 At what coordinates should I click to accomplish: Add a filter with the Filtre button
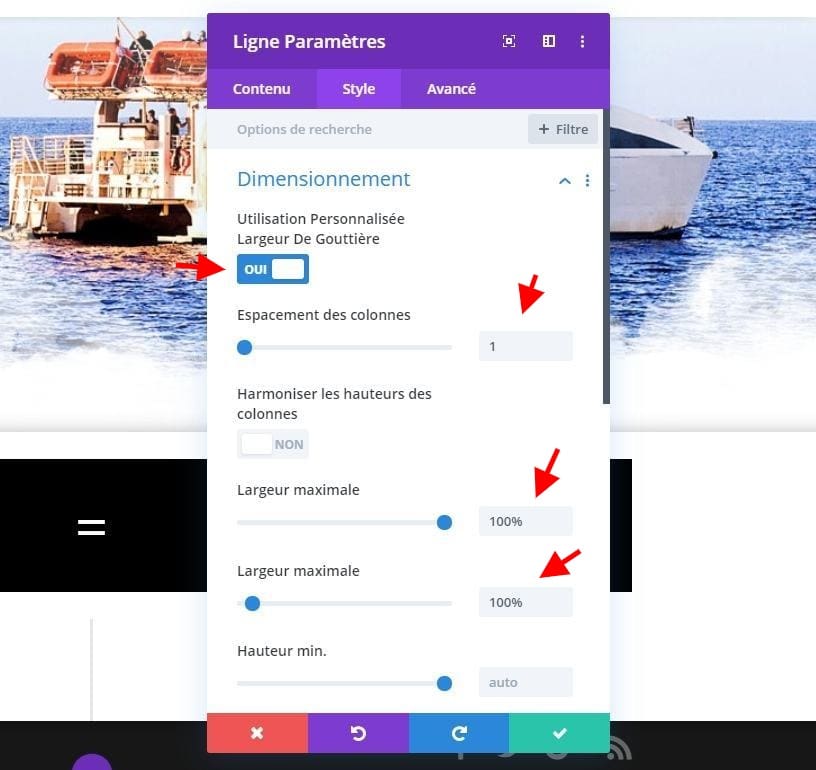click(x=563, y=129)
